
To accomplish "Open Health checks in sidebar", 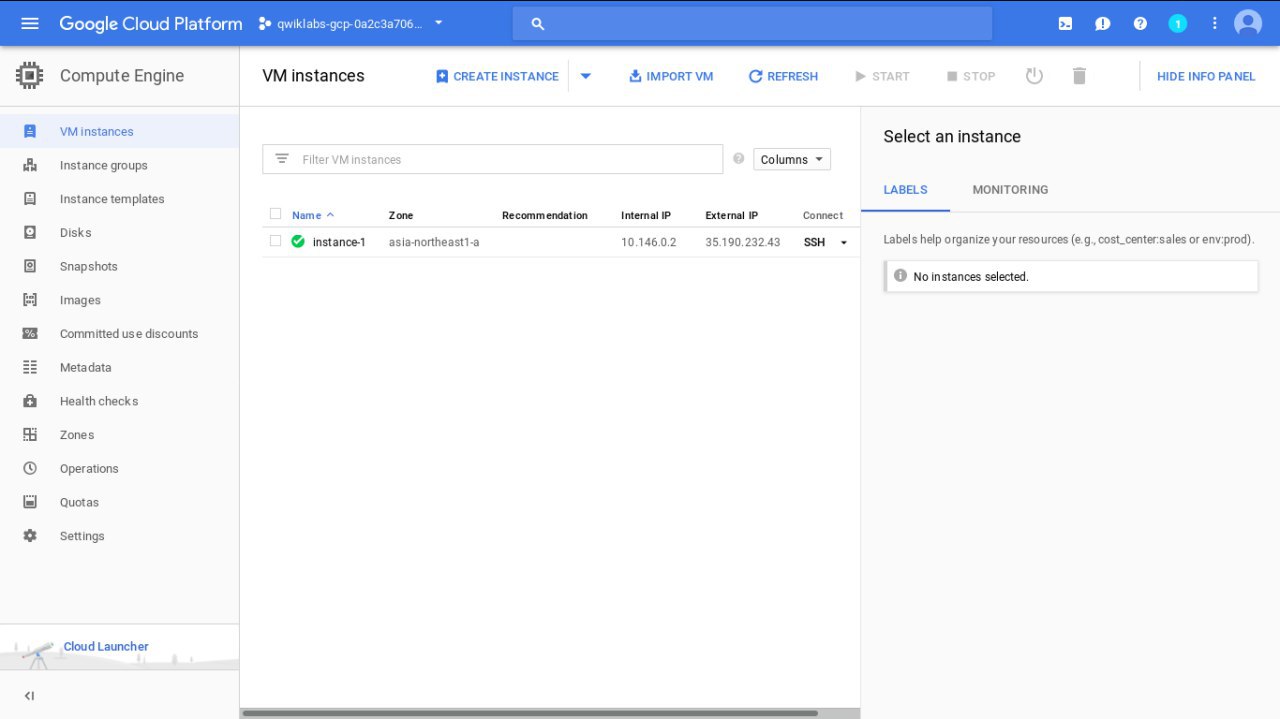I will pos(99,401).
